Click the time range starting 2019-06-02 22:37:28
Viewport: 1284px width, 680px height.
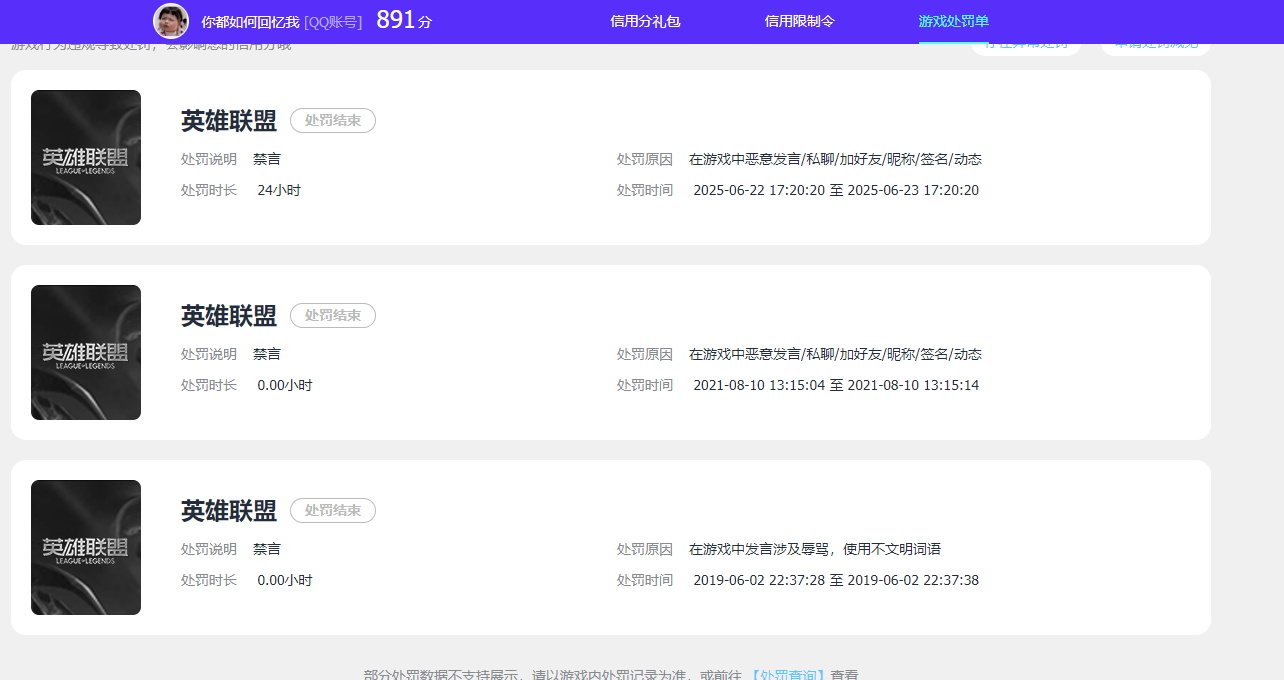(x=836, y=580)
